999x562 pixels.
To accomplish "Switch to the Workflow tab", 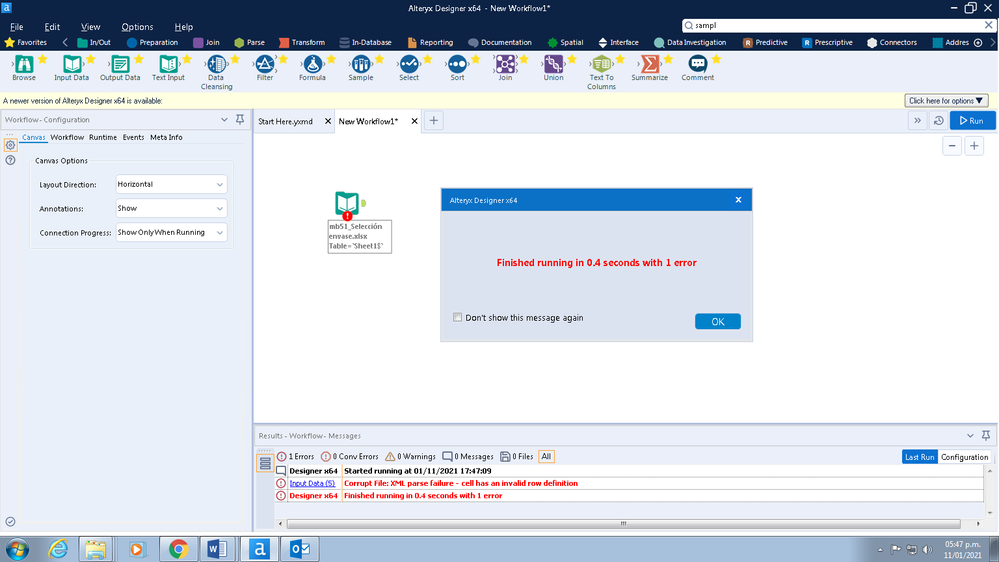I will 67,137.
